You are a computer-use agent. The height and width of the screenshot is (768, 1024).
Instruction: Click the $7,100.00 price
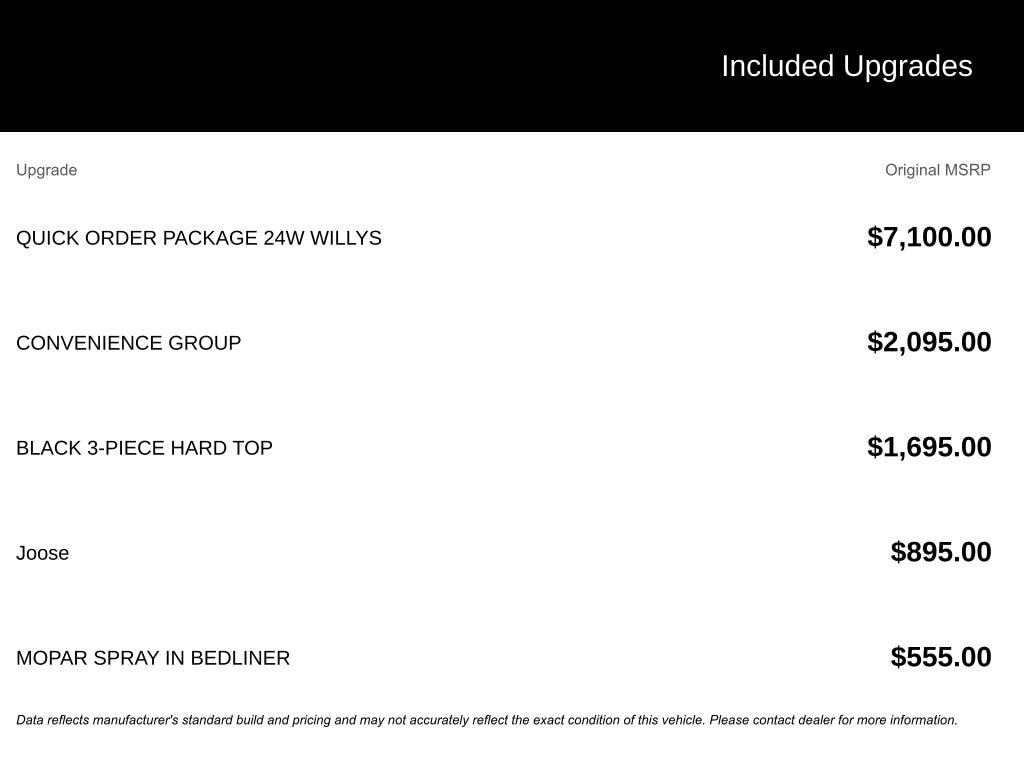(x=929, y=237)
